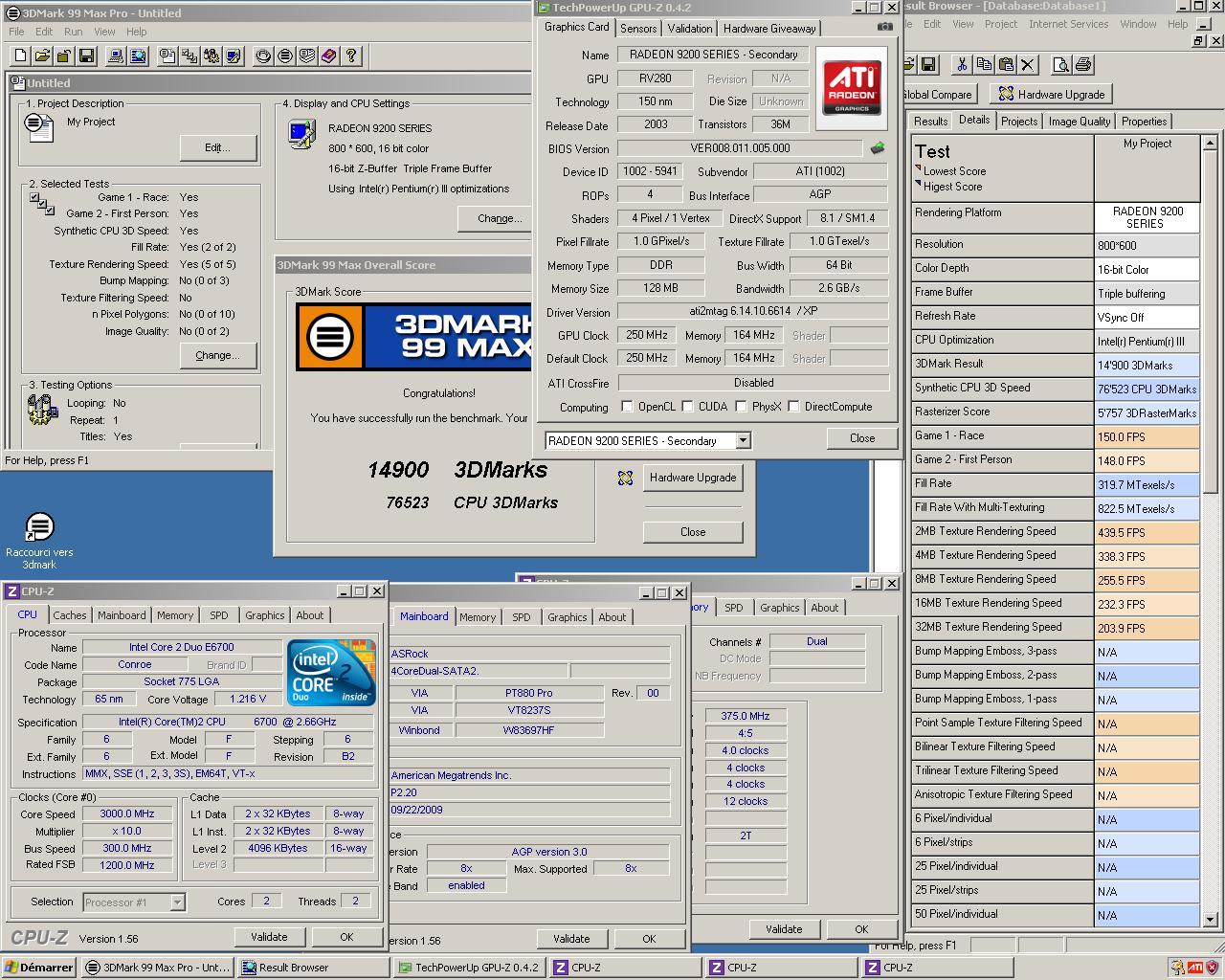Click the Paste clipboard icon in Result Browser
Image resolution: width=1225 pixels, height=980 pixels.
tap(1006, 64)
